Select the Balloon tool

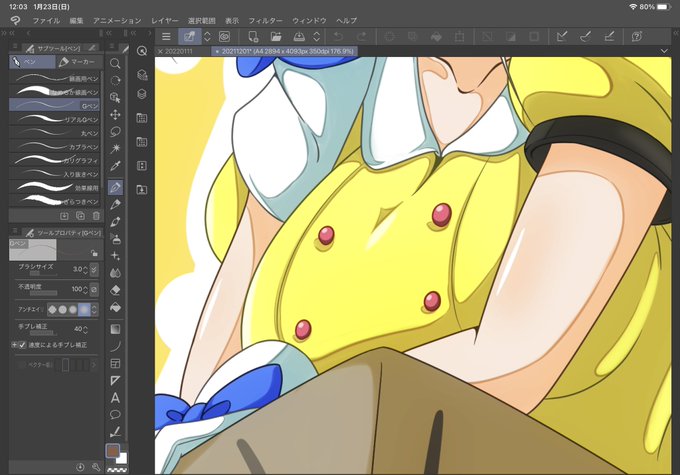pos(115,415)
